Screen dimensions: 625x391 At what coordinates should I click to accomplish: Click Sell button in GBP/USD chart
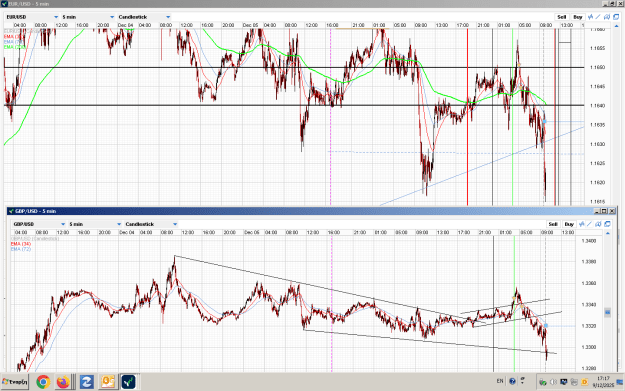[553, 224]
